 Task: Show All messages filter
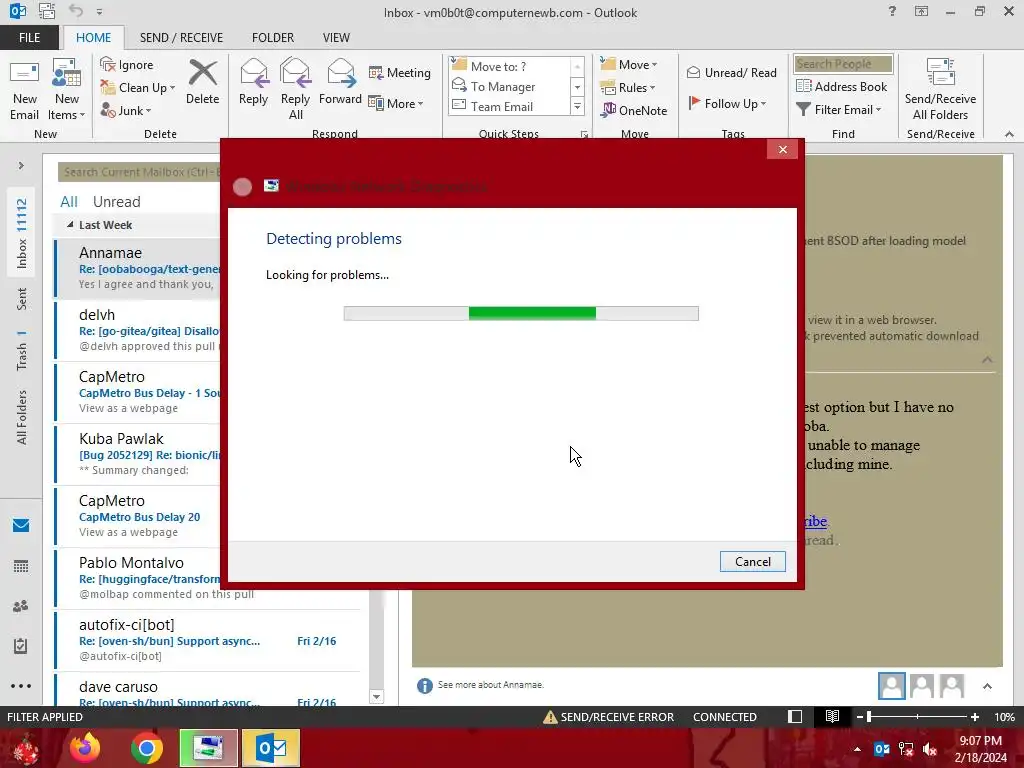[x=69, y=202]
